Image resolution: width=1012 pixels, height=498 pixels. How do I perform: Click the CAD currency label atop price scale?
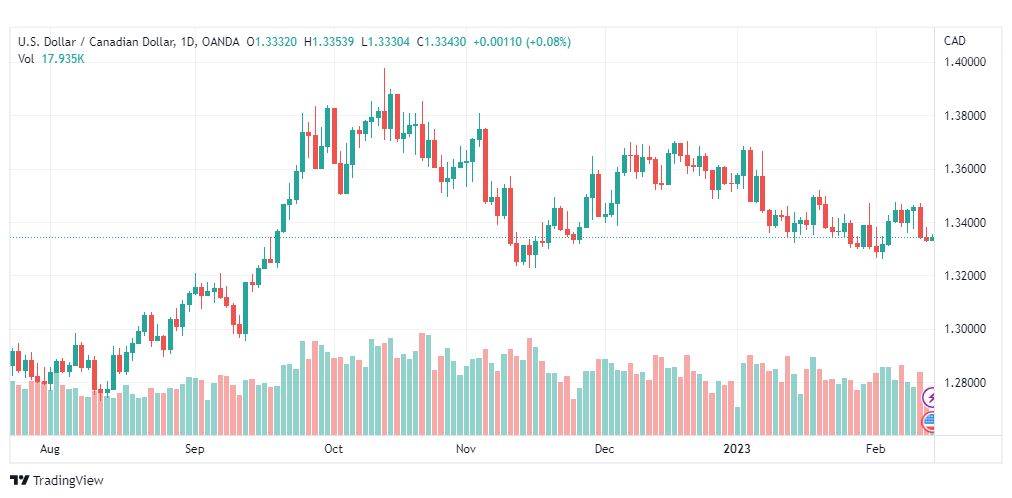pos(955,41)
